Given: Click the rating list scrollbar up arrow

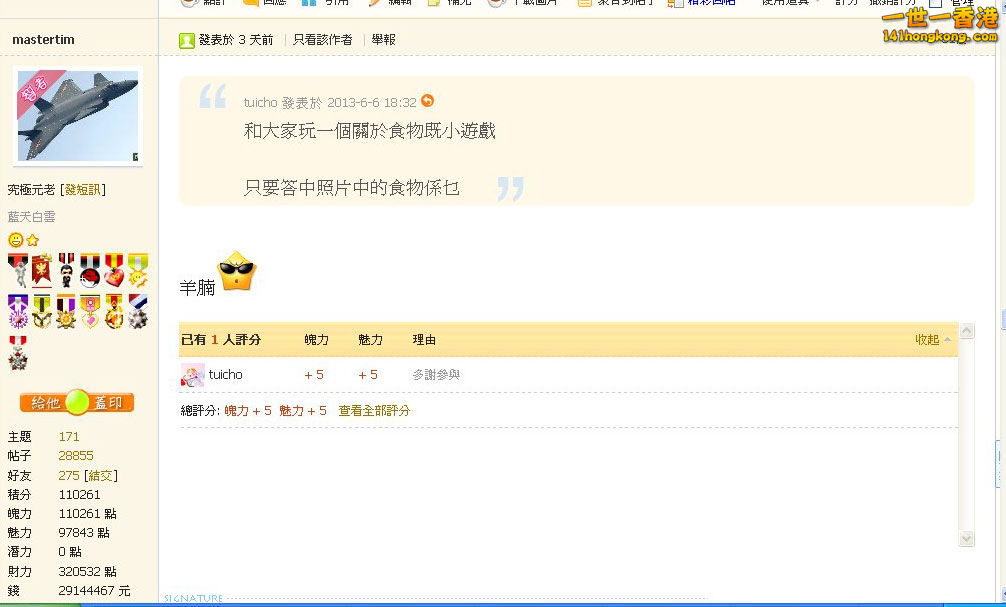Looking at the screenshot, I should click(x=966, y=331).
